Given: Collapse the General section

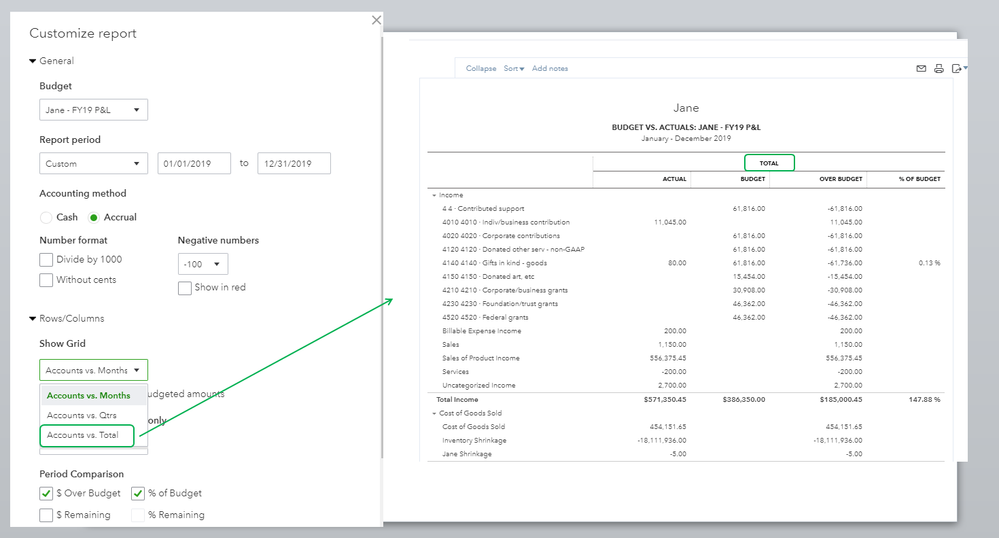Looking at the screenshot, I should pos(32,61).
